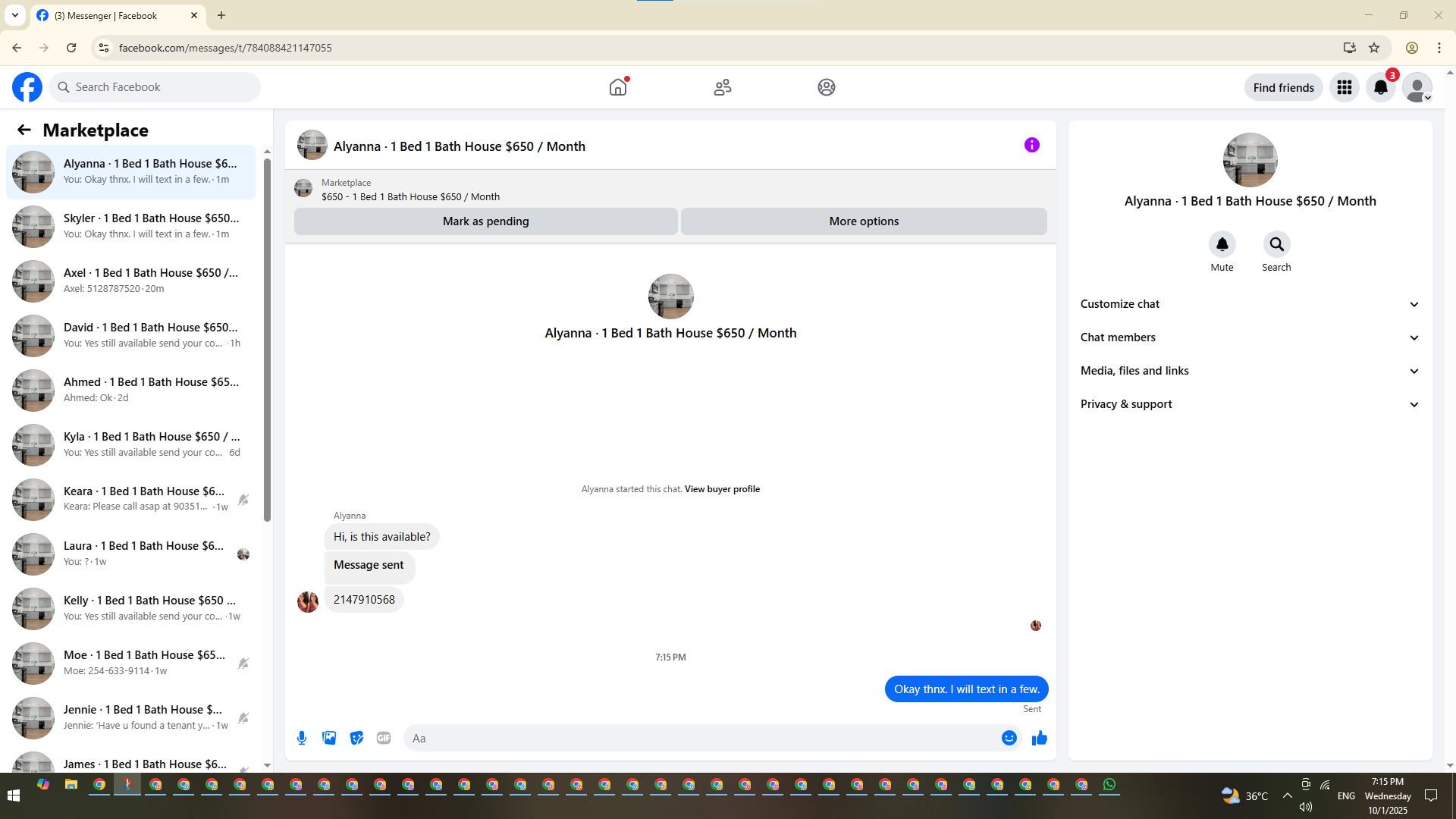This screenshot has width=1456, height=819.
Task: Open the Friends icon in top navigation
Action: [x=723, y=87]
